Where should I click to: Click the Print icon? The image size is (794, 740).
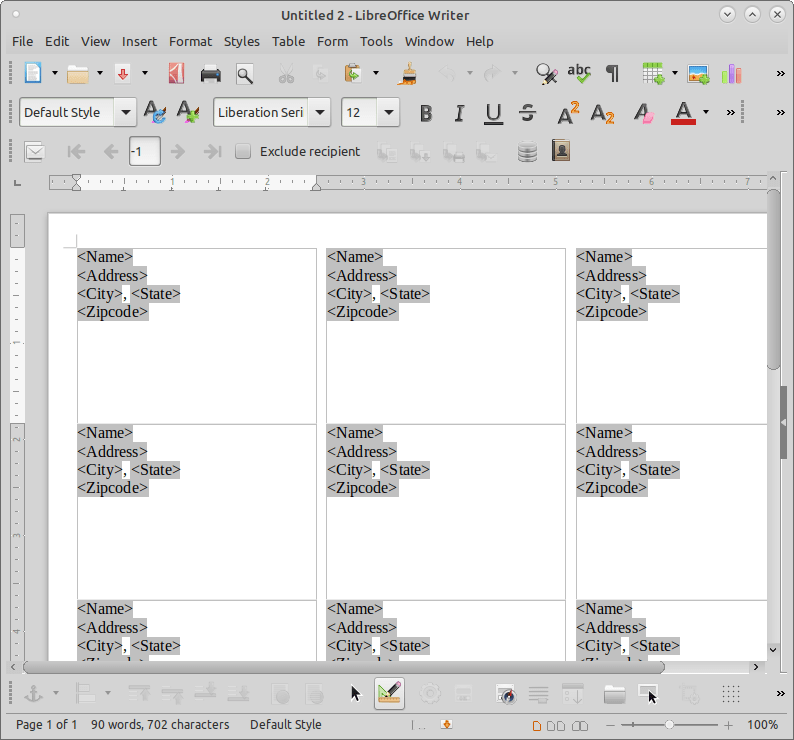click(211, 74)
